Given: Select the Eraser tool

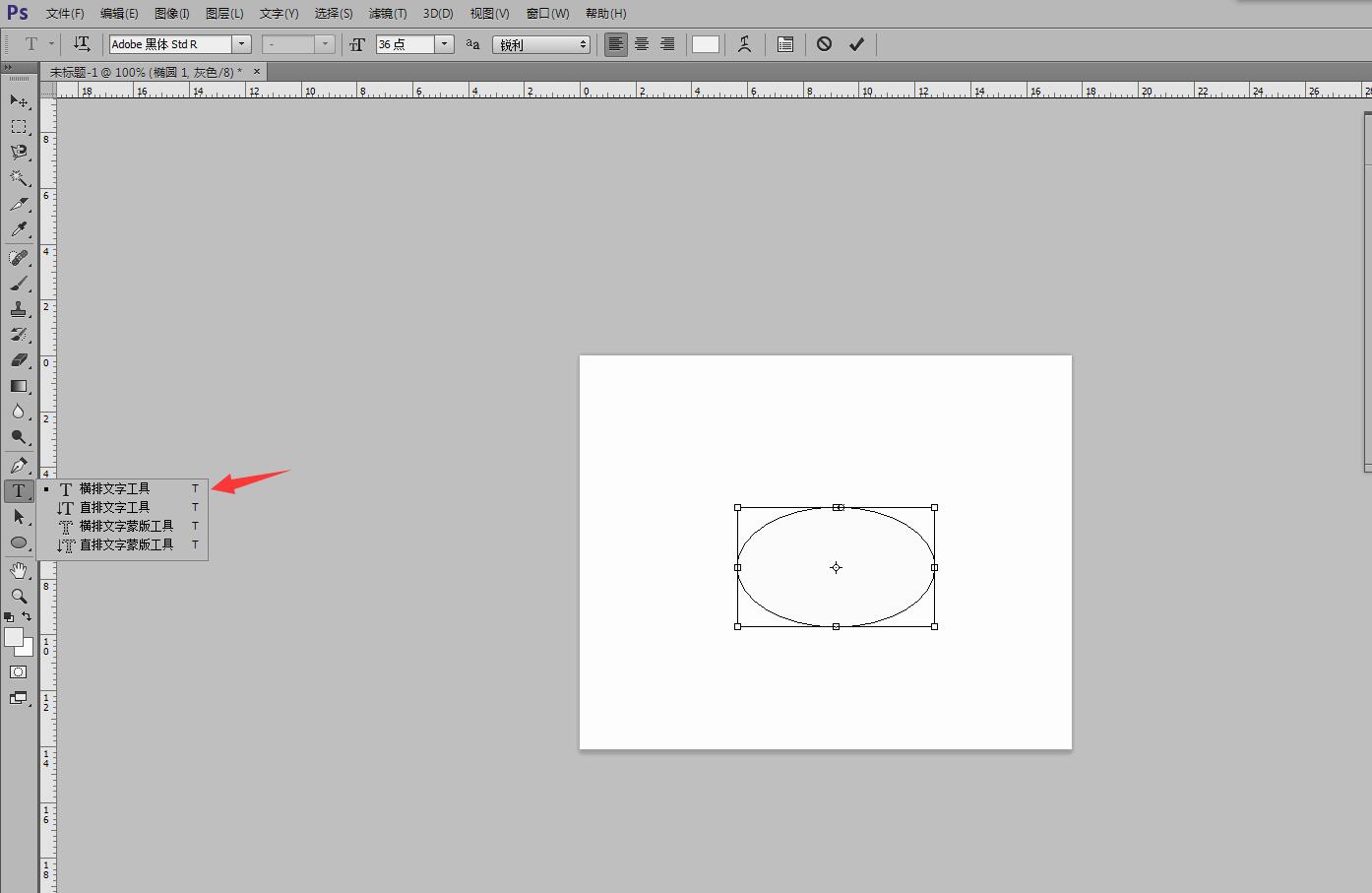Looking at the screenshot, I should (19, 360).
